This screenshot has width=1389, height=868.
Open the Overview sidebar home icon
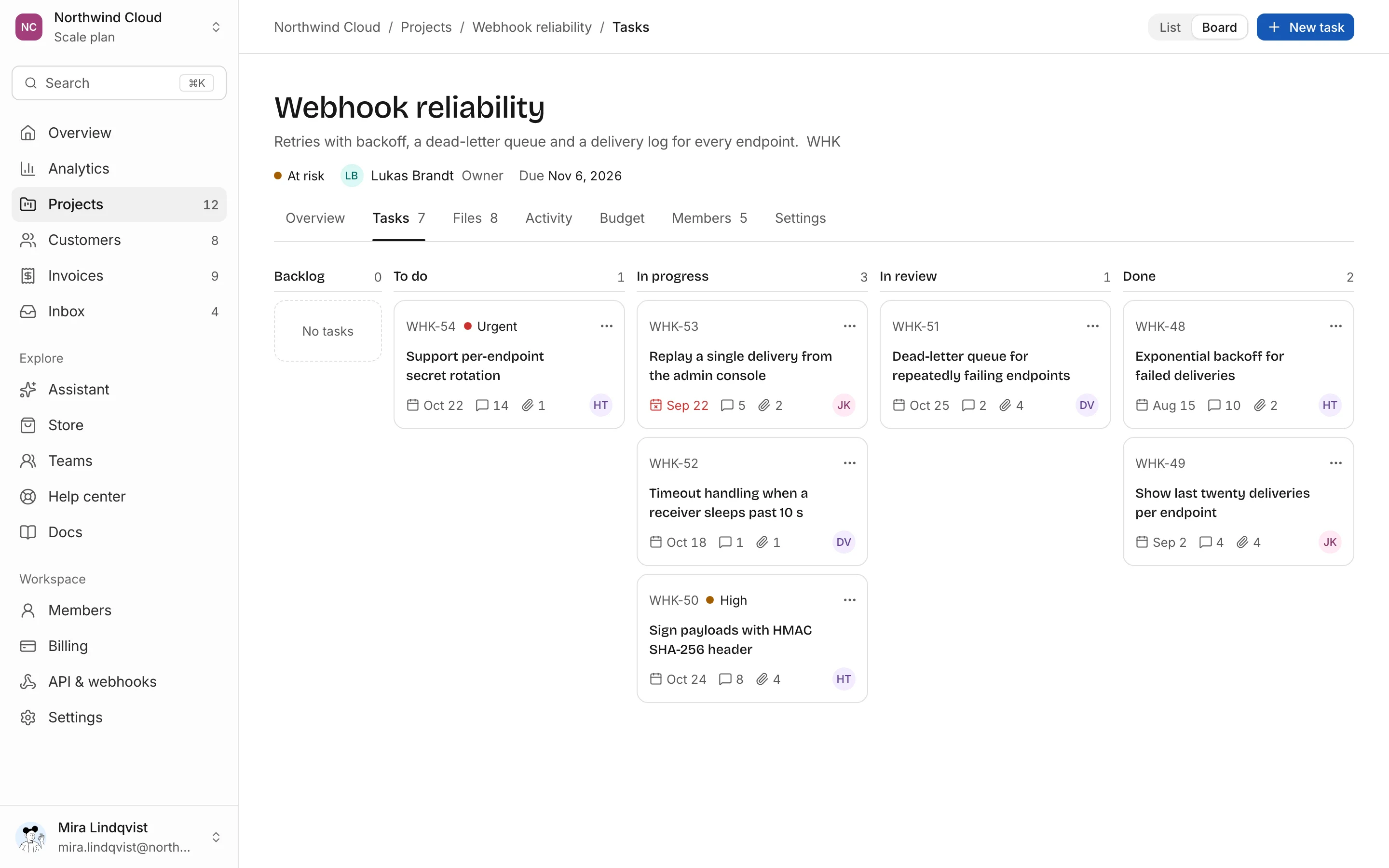[27, 133]
